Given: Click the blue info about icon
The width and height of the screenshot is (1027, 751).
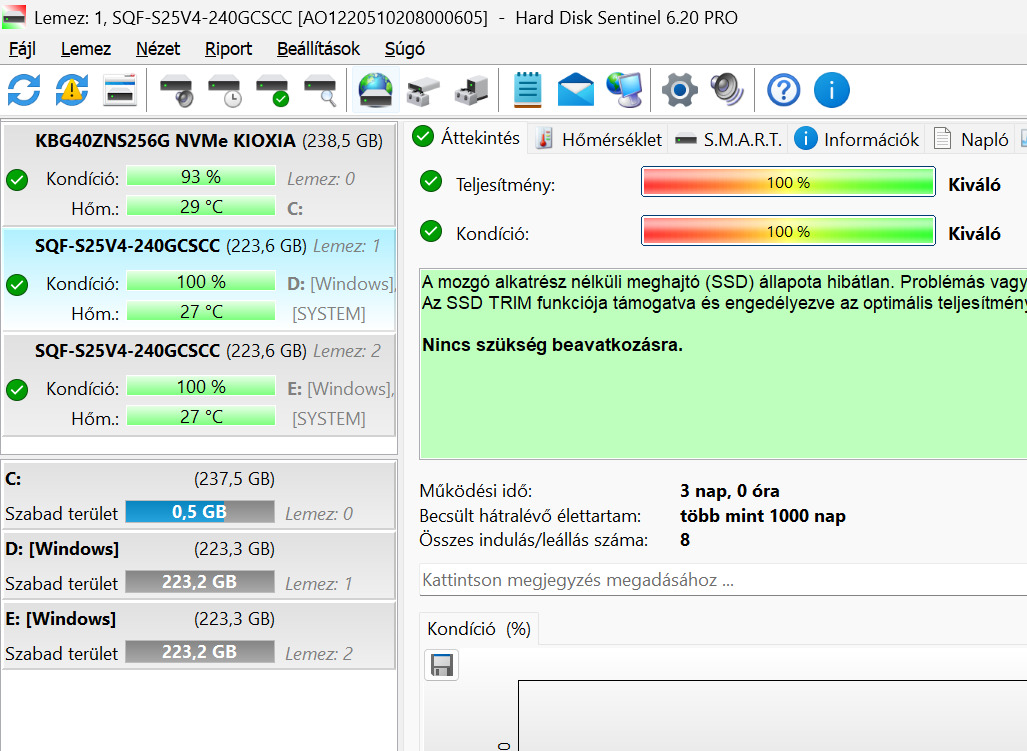Looking at the screenshot, I should coord(832,90).
